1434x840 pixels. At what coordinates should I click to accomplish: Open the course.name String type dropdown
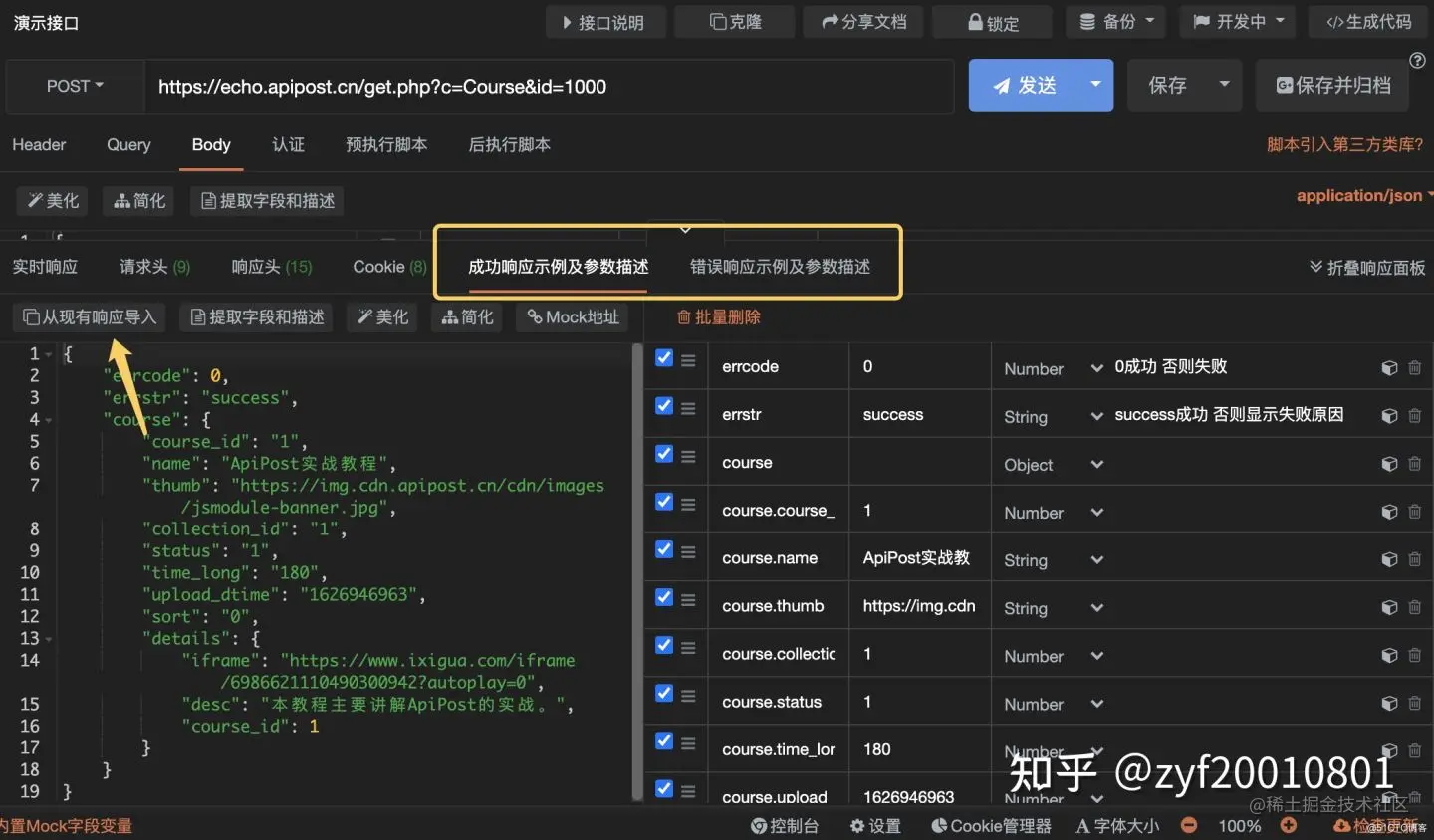[x=1053, y=559]
